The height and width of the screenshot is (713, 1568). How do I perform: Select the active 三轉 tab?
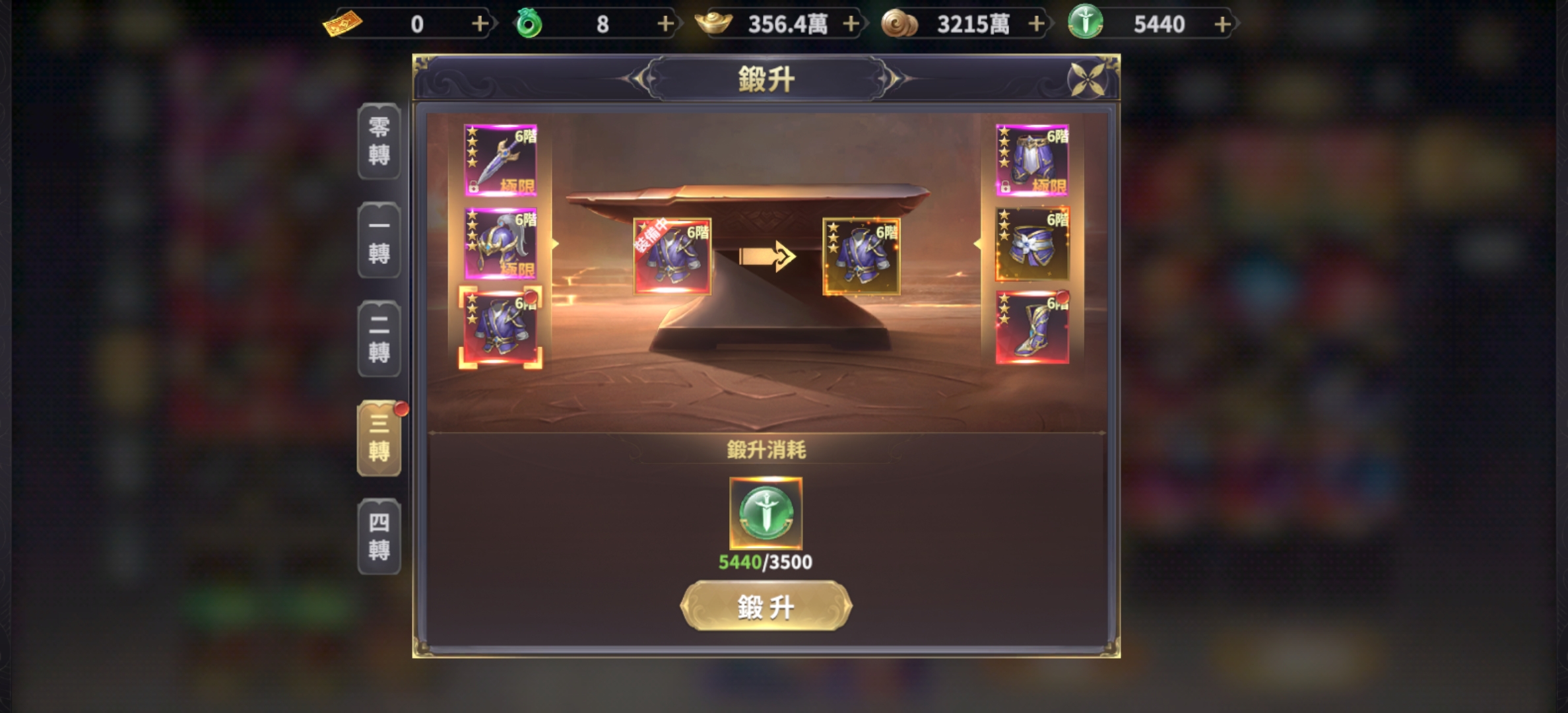[x=379, y=438]
